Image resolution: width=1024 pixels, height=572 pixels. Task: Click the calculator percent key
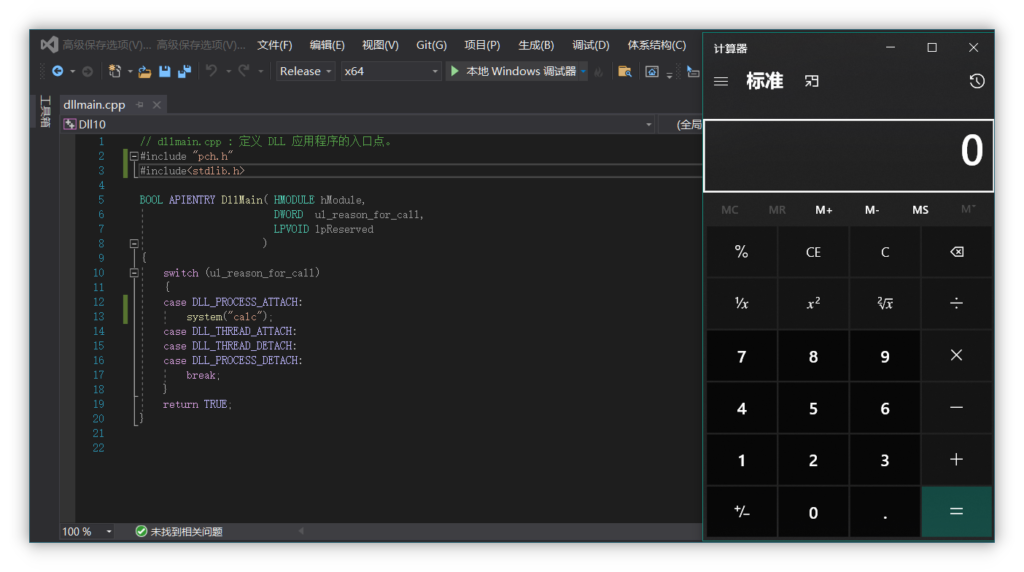coord(742,252)
